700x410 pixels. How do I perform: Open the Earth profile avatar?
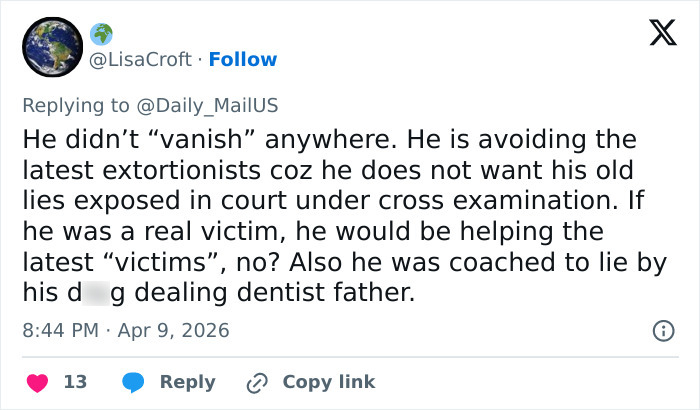click(x=51, y=47)
